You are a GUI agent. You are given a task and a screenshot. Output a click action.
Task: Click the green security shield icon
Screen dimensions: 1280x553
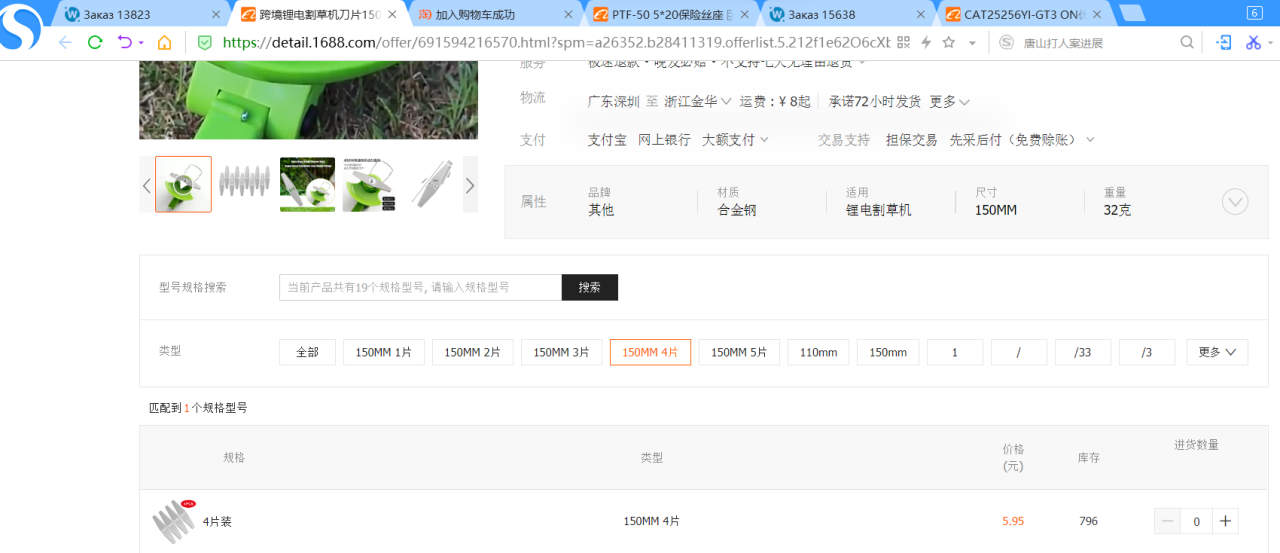(204, 42)
